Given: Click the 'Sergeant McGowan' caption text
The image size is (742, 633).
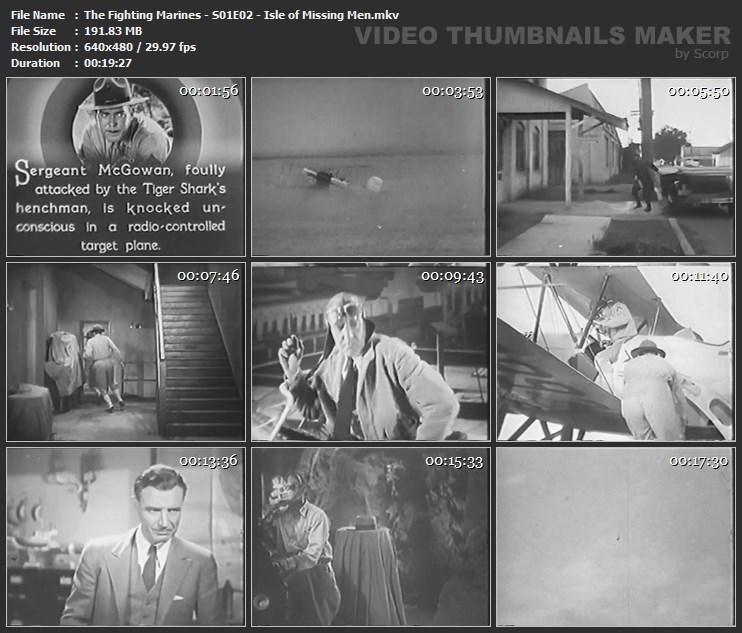Looking at the screenshot, I should (x=94, y=171).
